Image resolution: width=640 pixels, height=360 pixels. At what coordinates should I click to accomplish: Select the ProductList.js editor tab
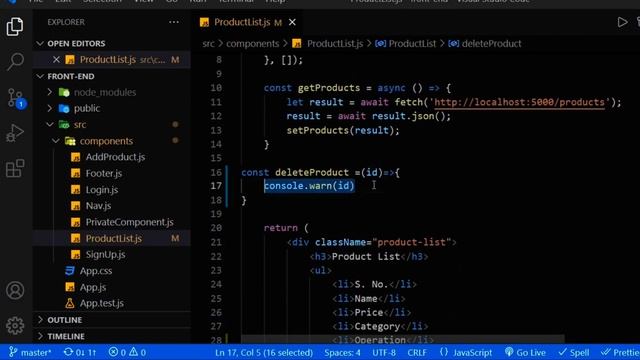242,22
